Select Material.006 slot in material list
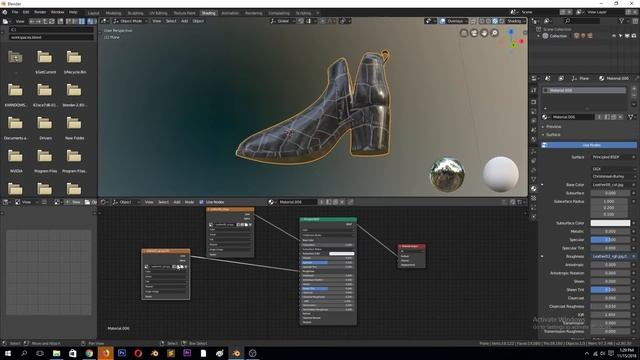640x360 pixels. click(x=585, y=91)
